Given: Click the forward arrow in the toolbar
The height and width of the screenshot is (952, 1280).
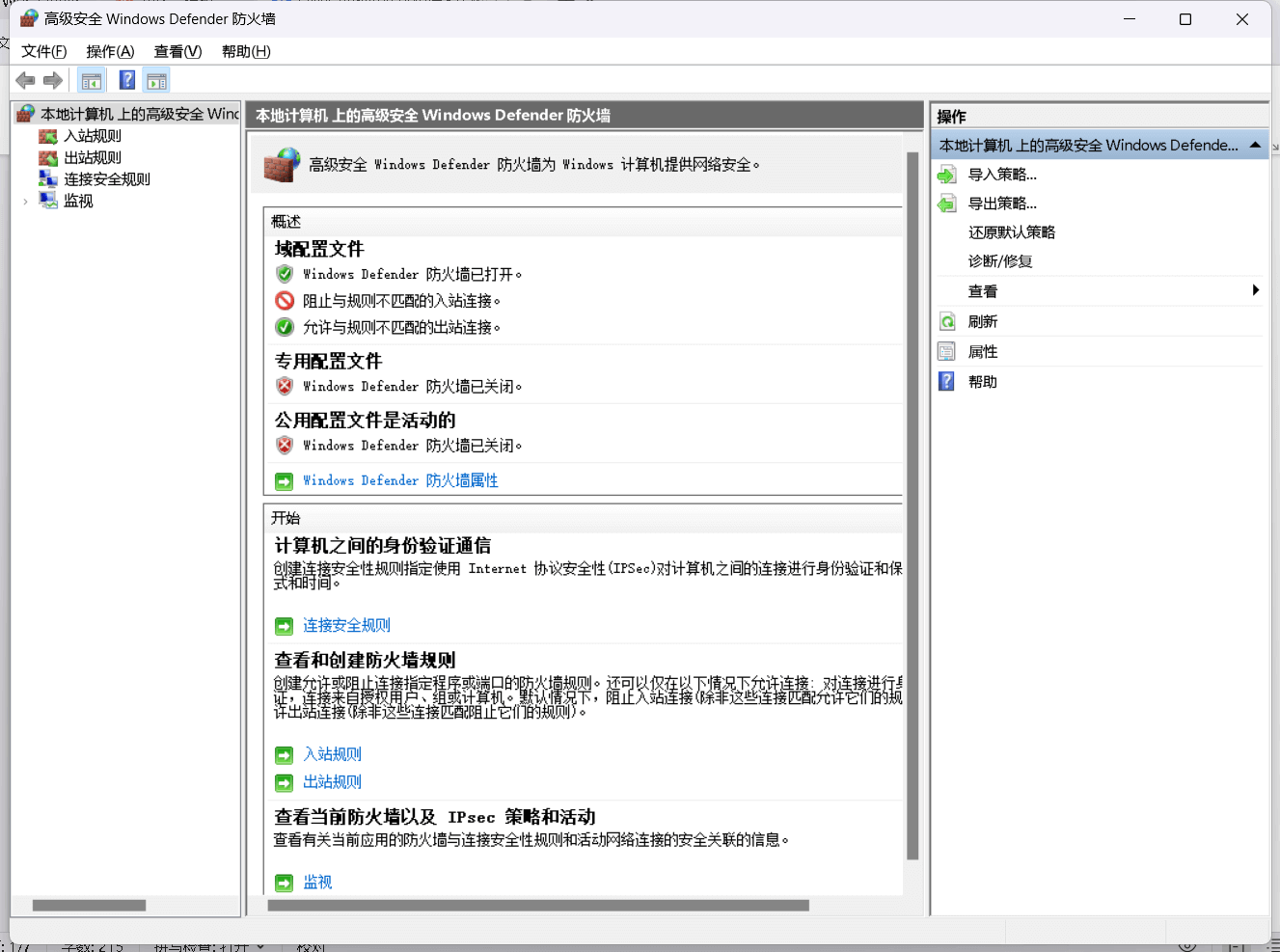Looking at the screenshot, I should 53,81.
